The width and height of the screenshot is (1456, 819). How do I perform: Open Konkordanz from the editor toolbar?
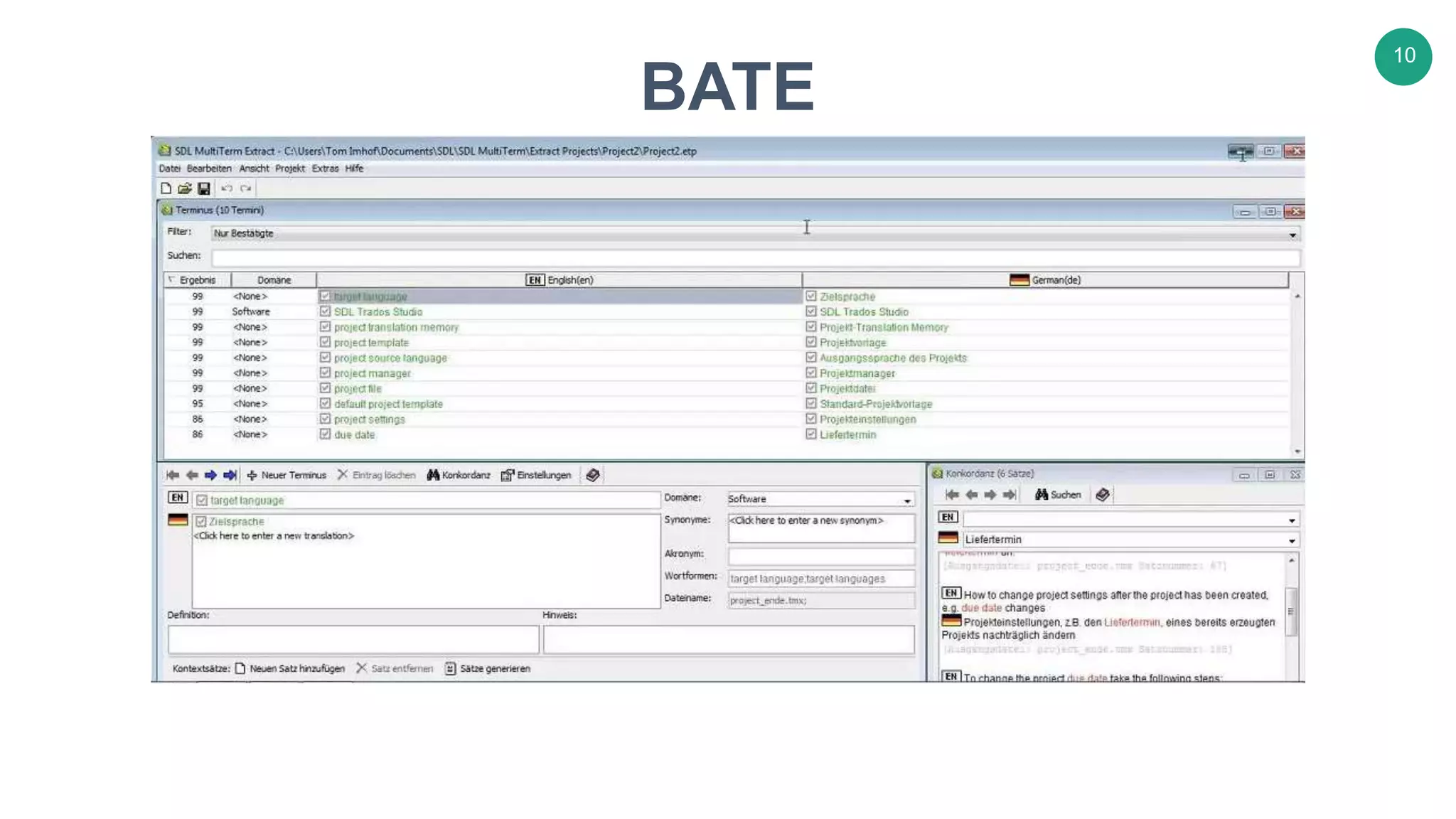[459, 475]
